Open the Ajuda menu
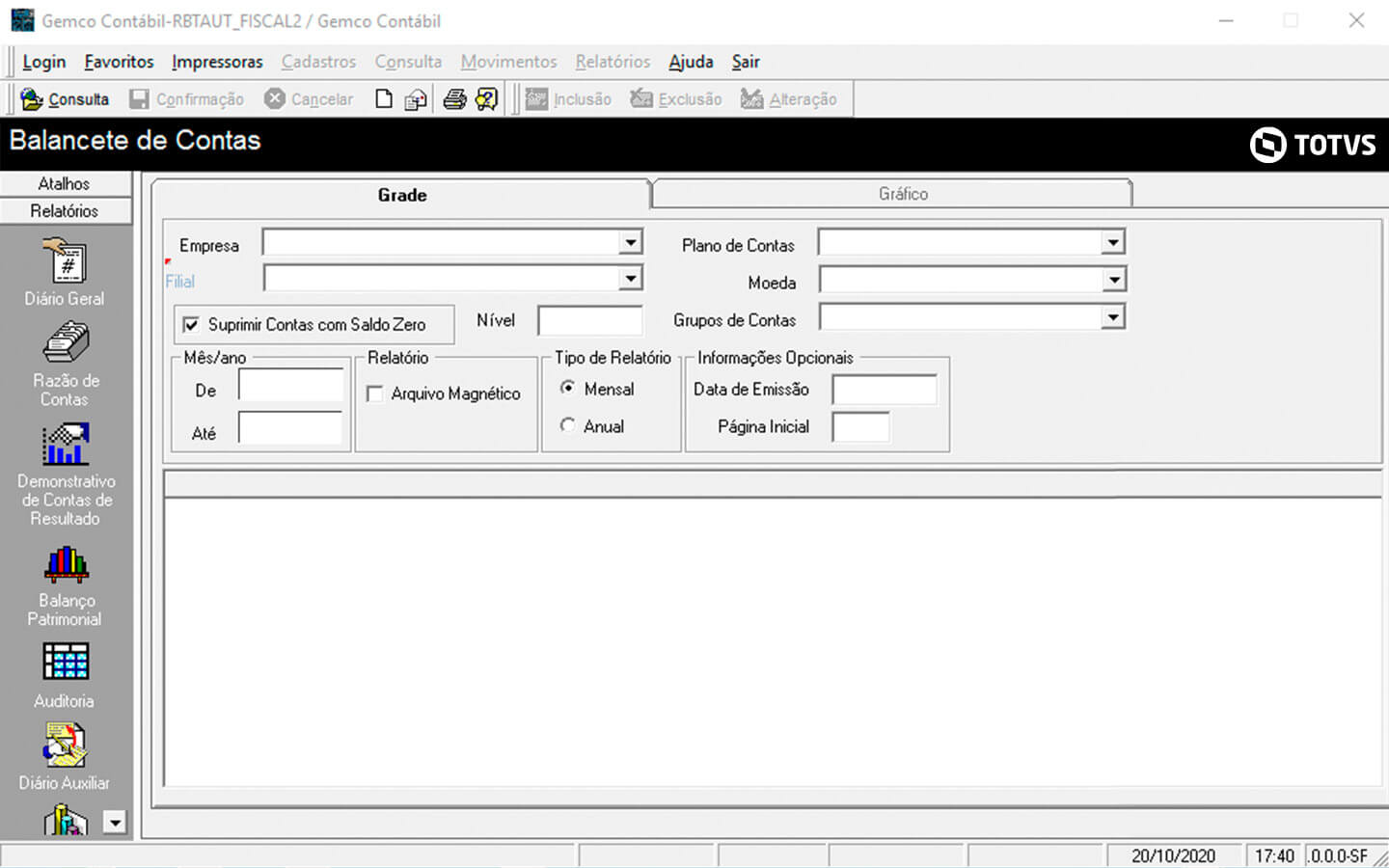Viewport: 1389px width, 868px height. pos(691,62)
